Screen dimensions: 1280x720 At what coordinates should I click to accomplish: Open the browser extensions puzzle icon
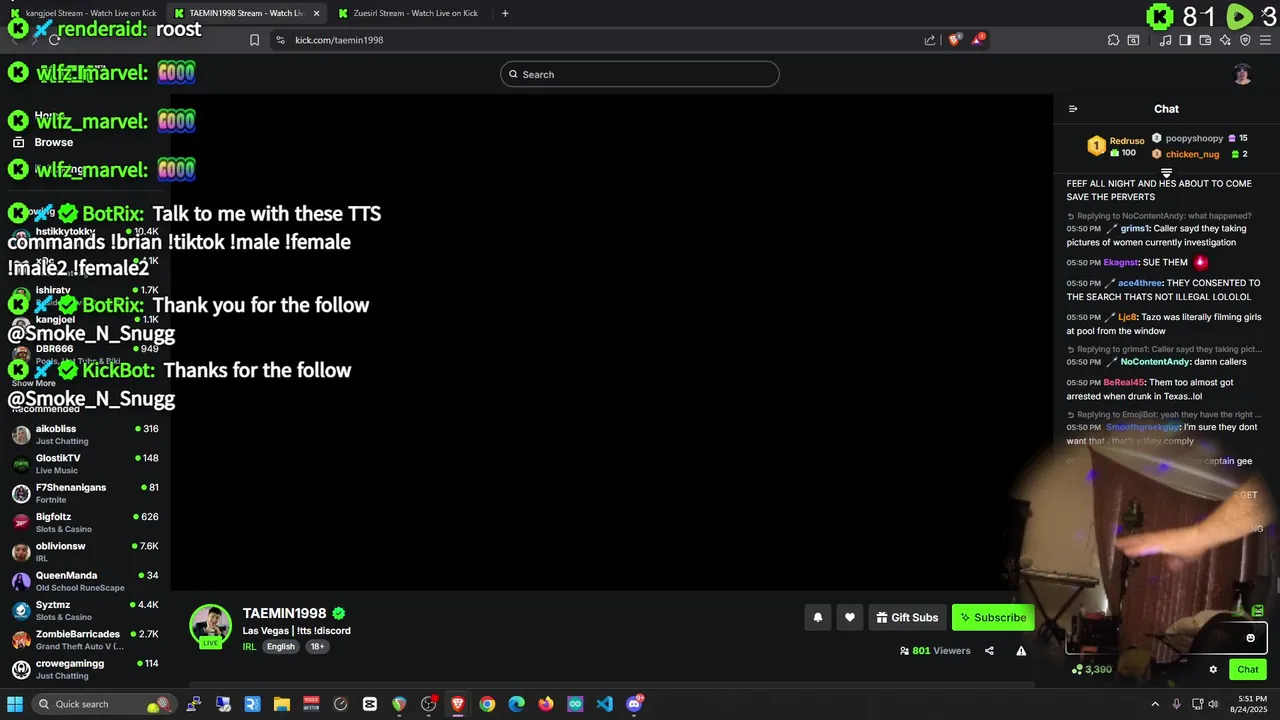pyautogui.click(x=1113, y=40)
